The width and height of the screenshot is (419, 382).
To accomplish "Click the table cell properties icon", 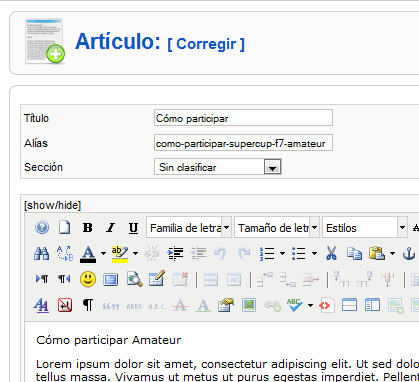I will (234, 279).
